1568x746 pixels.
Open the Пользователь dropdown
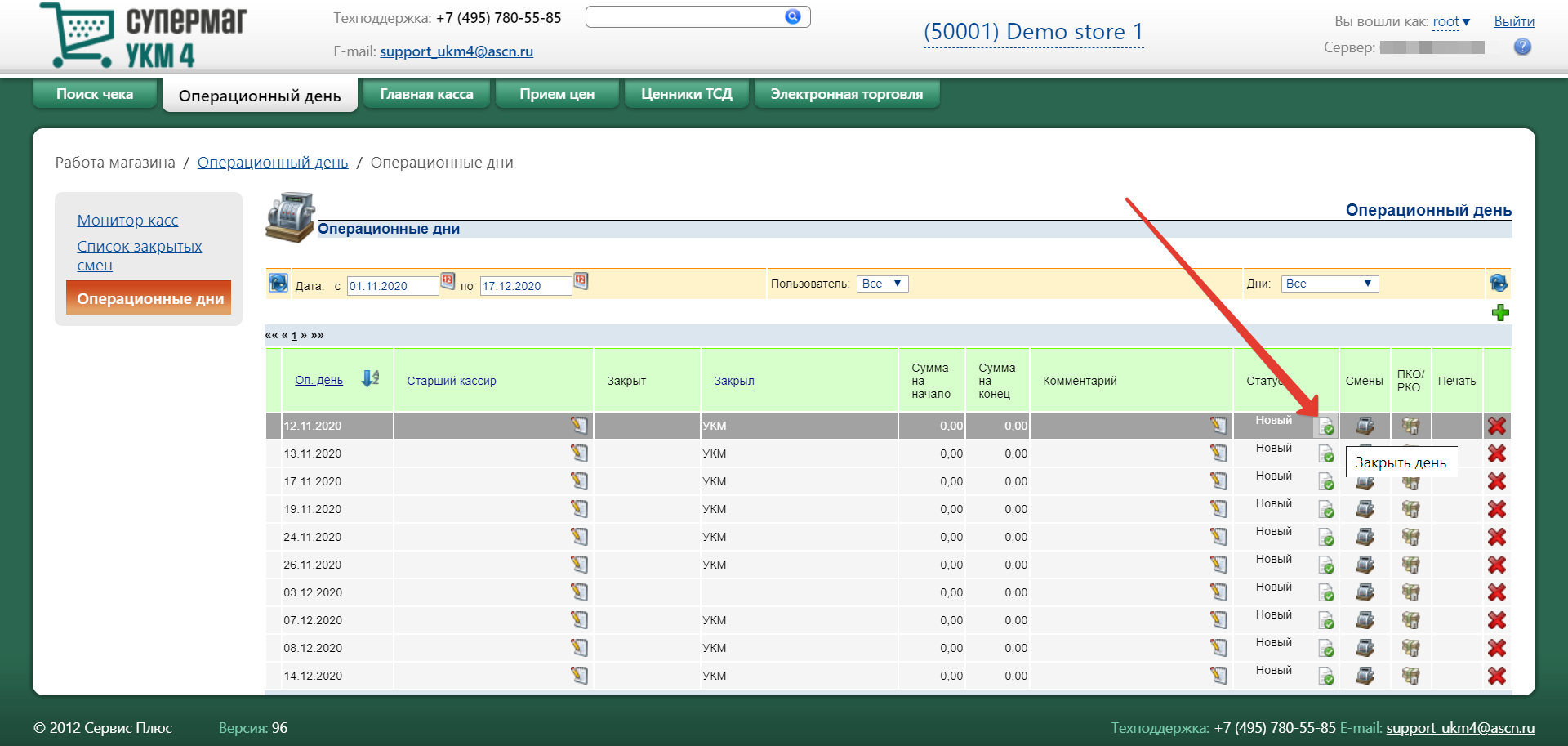coord(883,284)
